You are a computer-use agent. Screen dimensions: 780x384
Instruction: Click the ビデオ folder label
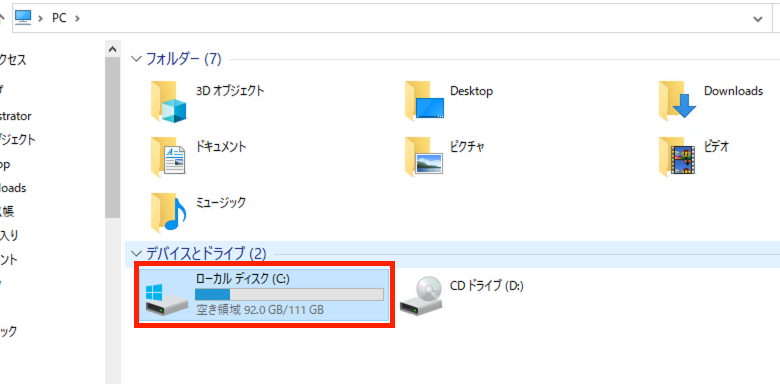coord(717,146)
